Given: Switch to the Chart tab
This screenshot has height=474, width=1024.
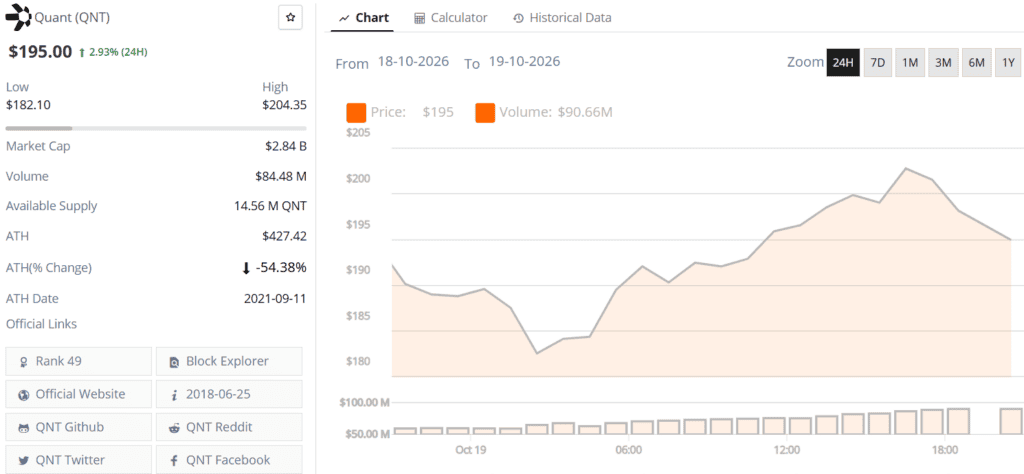Looking at the screenshot, I should pos(364,18).
